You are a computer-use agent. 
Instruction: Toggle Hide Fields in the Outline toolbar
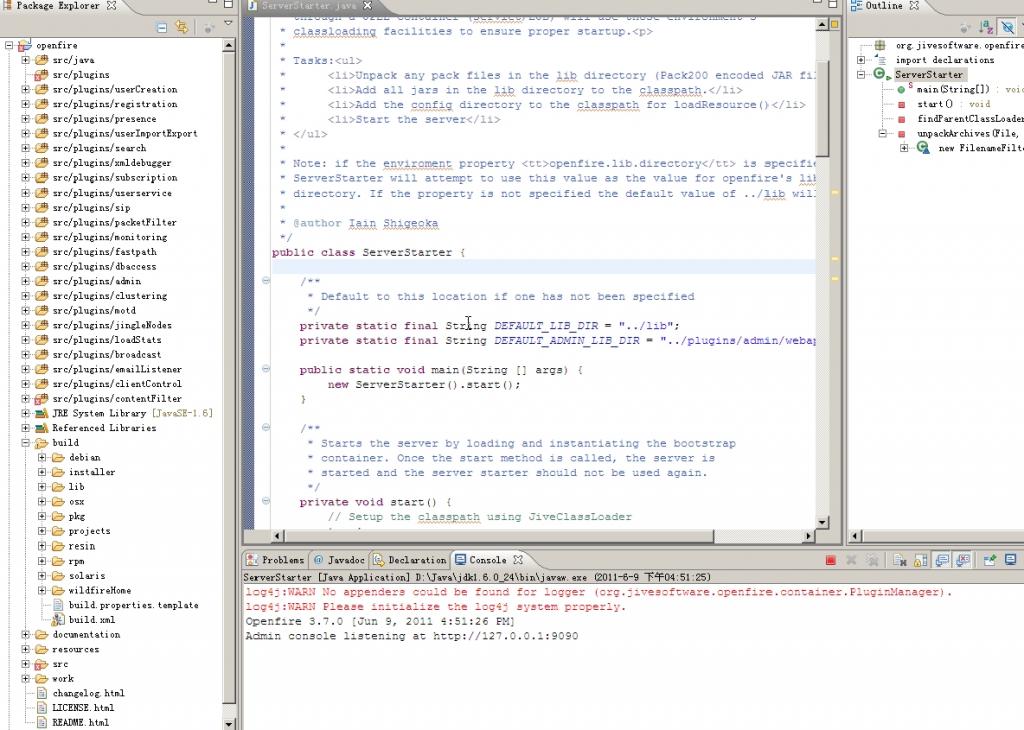(1008, 28)
